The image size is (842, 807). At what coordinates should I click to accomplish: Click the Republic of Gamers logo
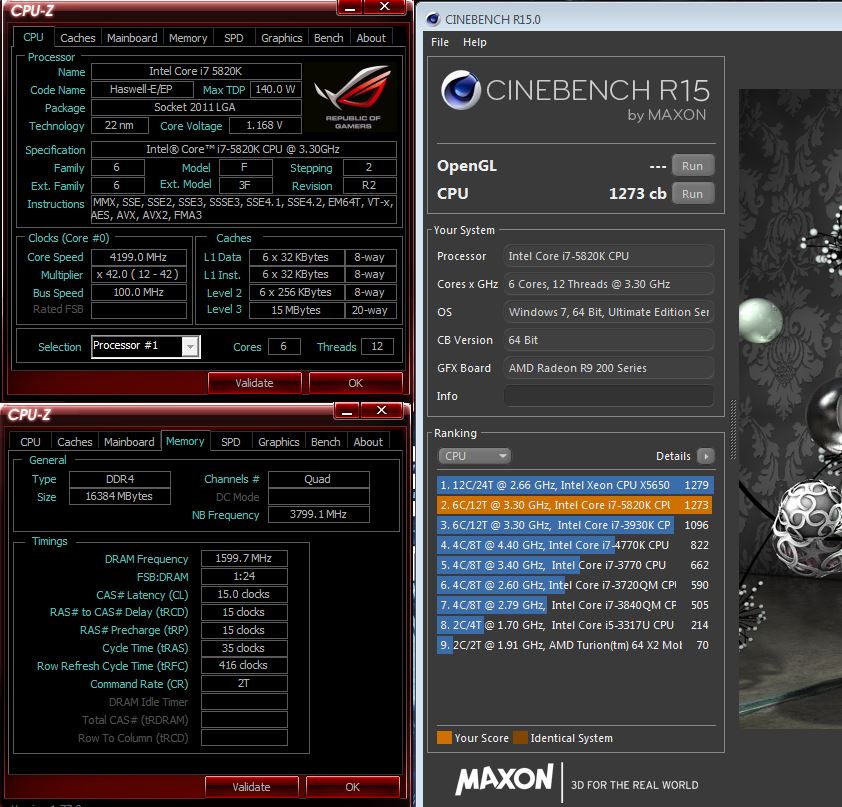[353, 98]
